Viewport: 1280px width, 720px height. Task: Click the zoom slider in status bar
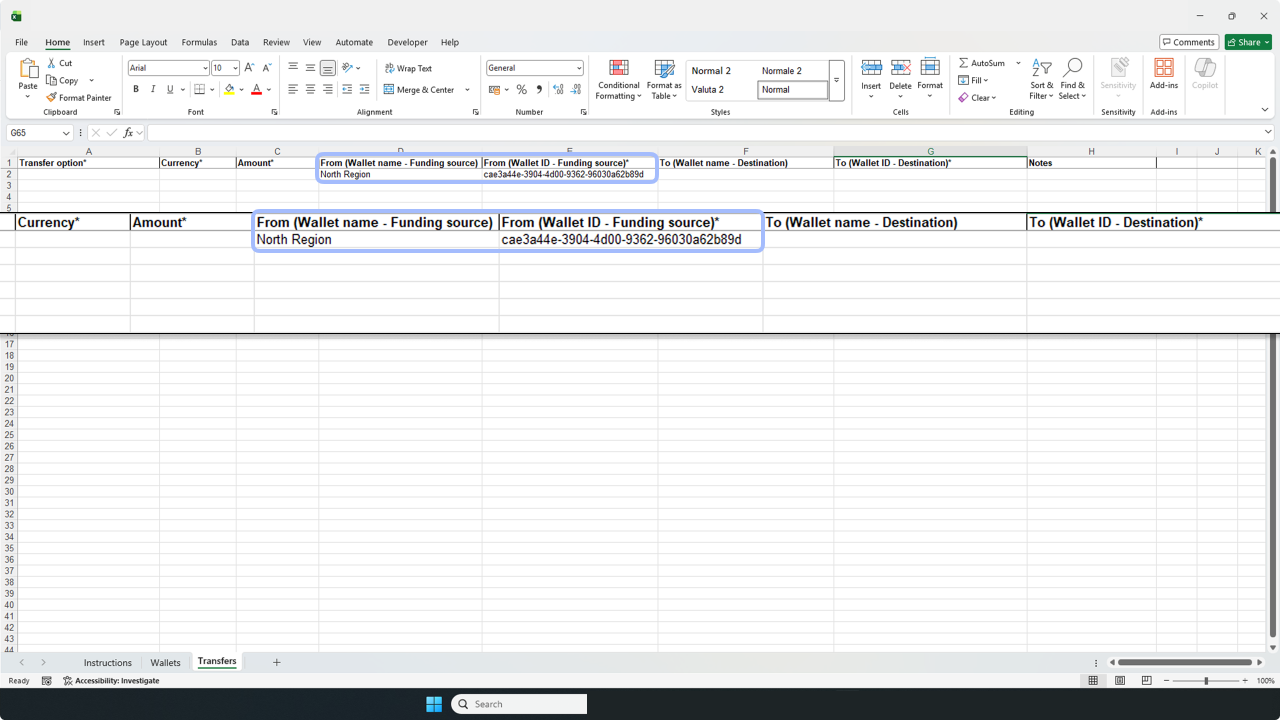[x=1206, y=681]
